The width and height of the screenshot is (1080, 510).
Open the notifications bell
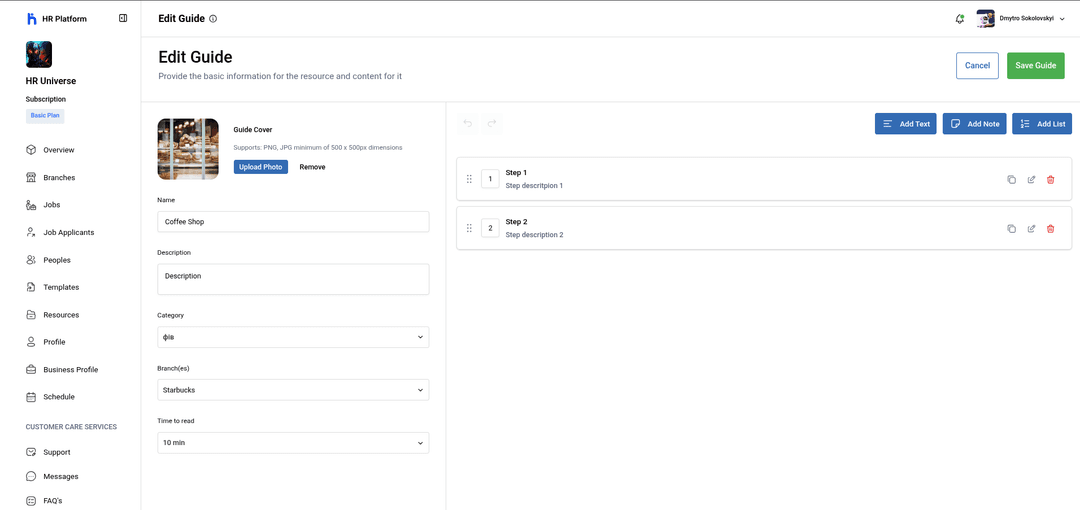click(960, 19)
